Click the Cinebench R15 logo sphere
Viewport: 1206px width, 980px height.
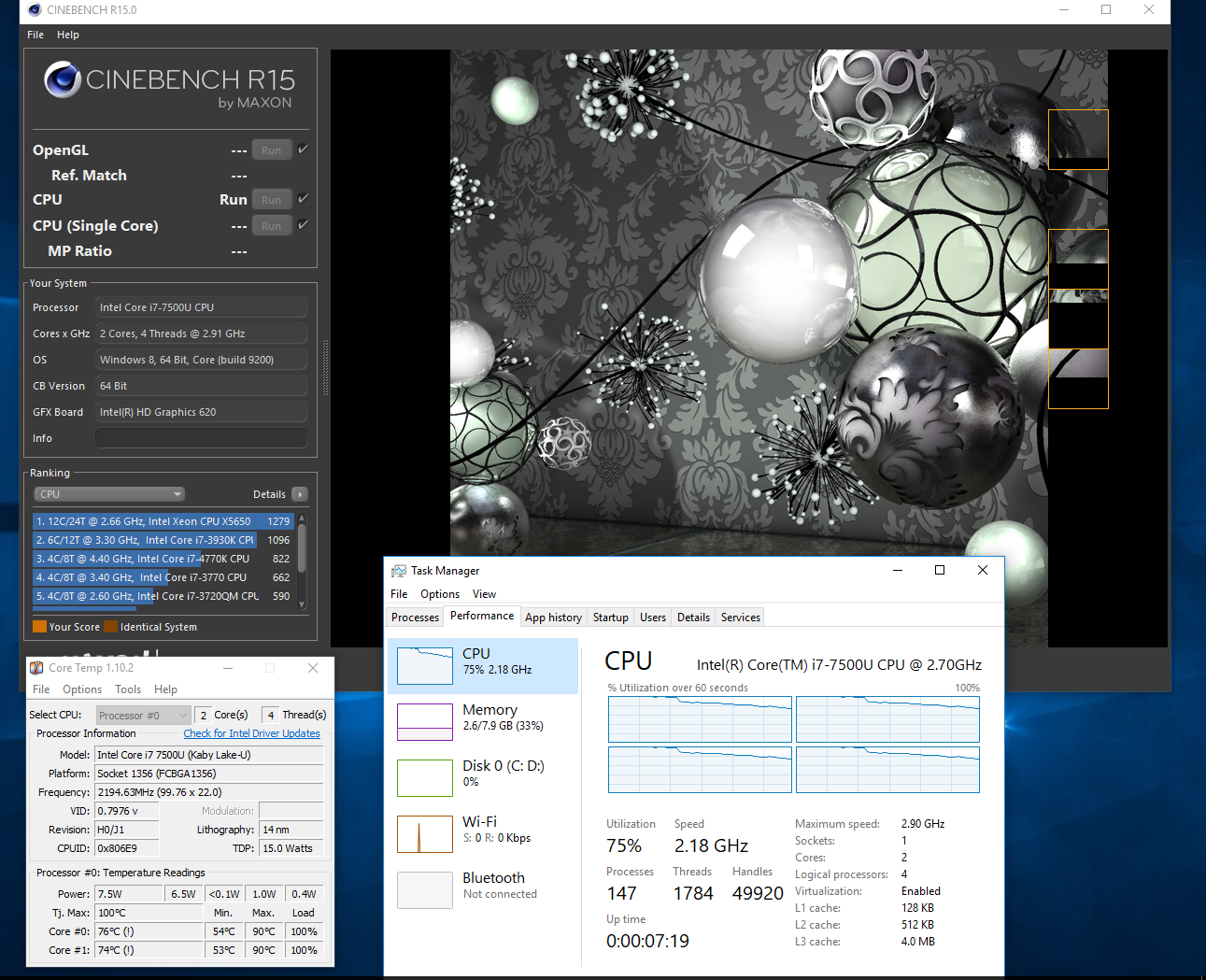click(63, 80)
